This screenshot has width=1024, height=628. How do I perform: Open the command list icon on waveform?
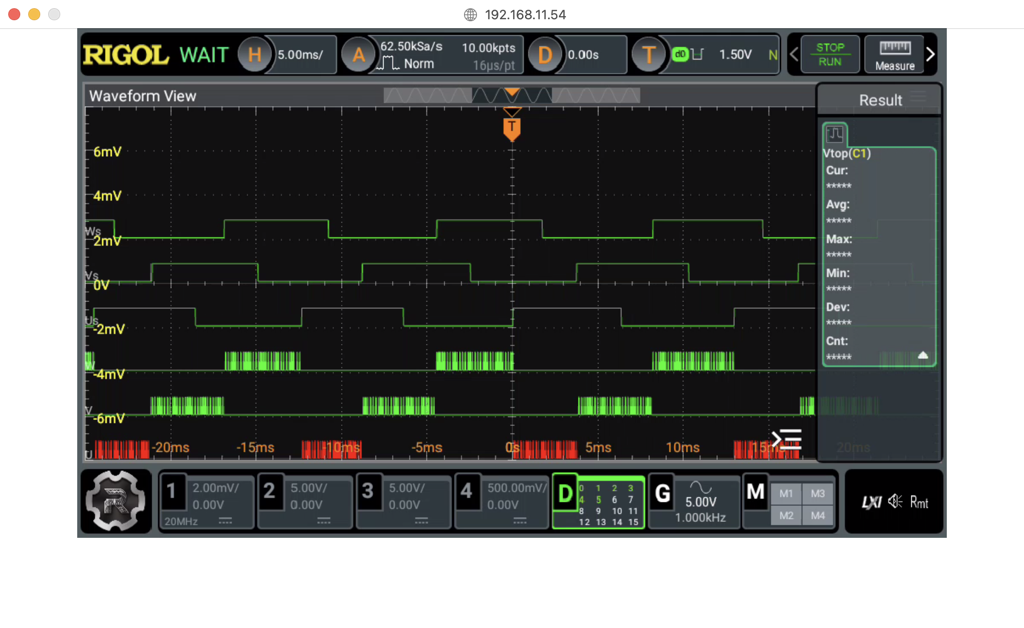787,439
